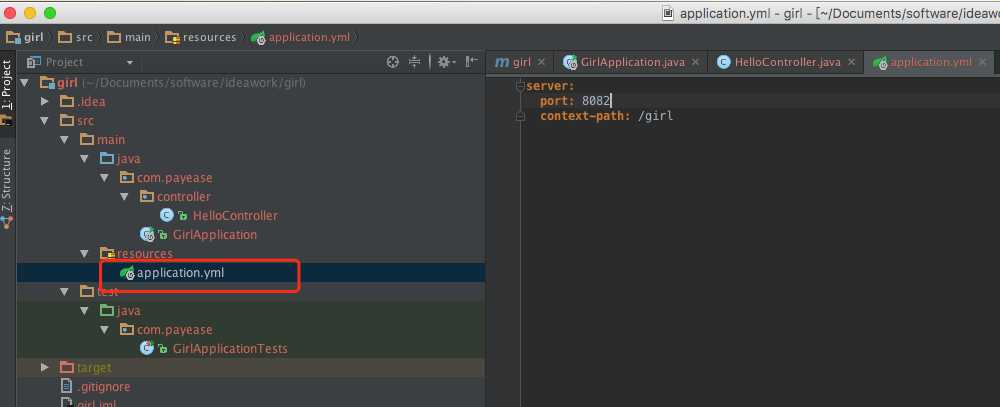Image resolution: width=1000 pixels, height=407 pixels.
Task: Click the Spring icon on GirlApplication.java tab
Action: pos(570,62)
